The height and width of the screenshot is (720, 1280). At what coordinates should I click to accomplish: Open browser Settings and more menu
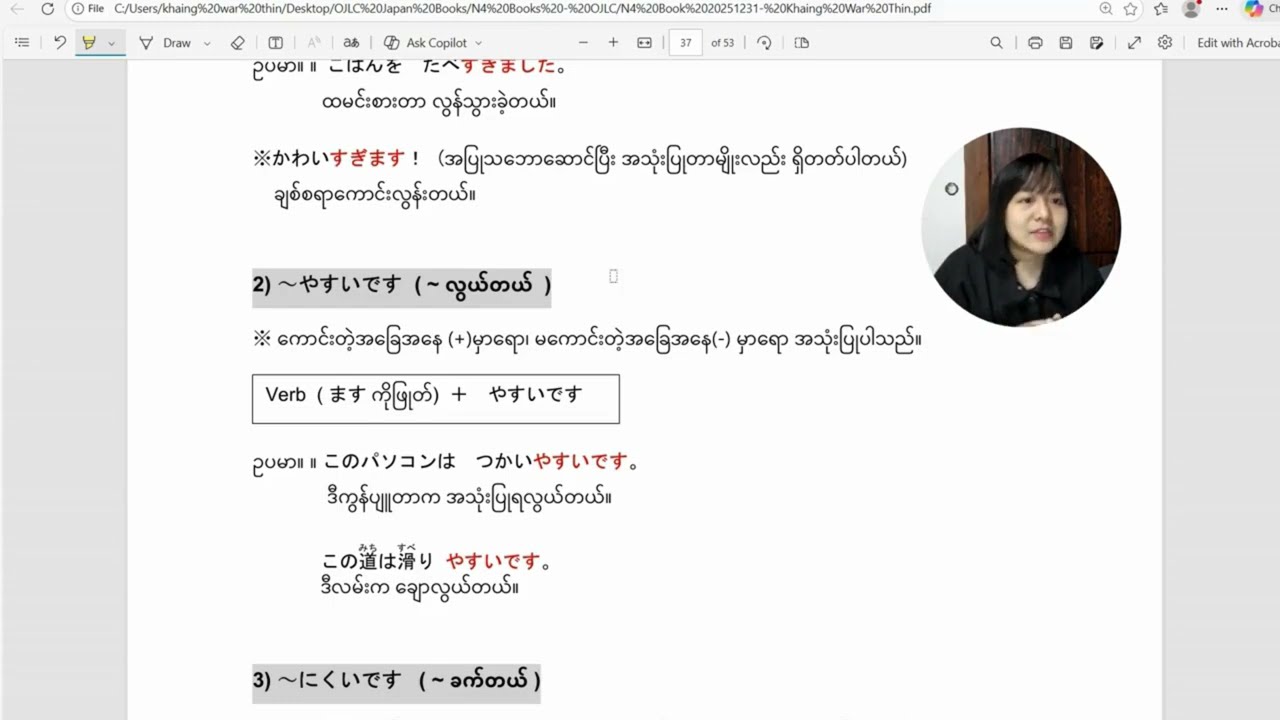(1222, 9)
